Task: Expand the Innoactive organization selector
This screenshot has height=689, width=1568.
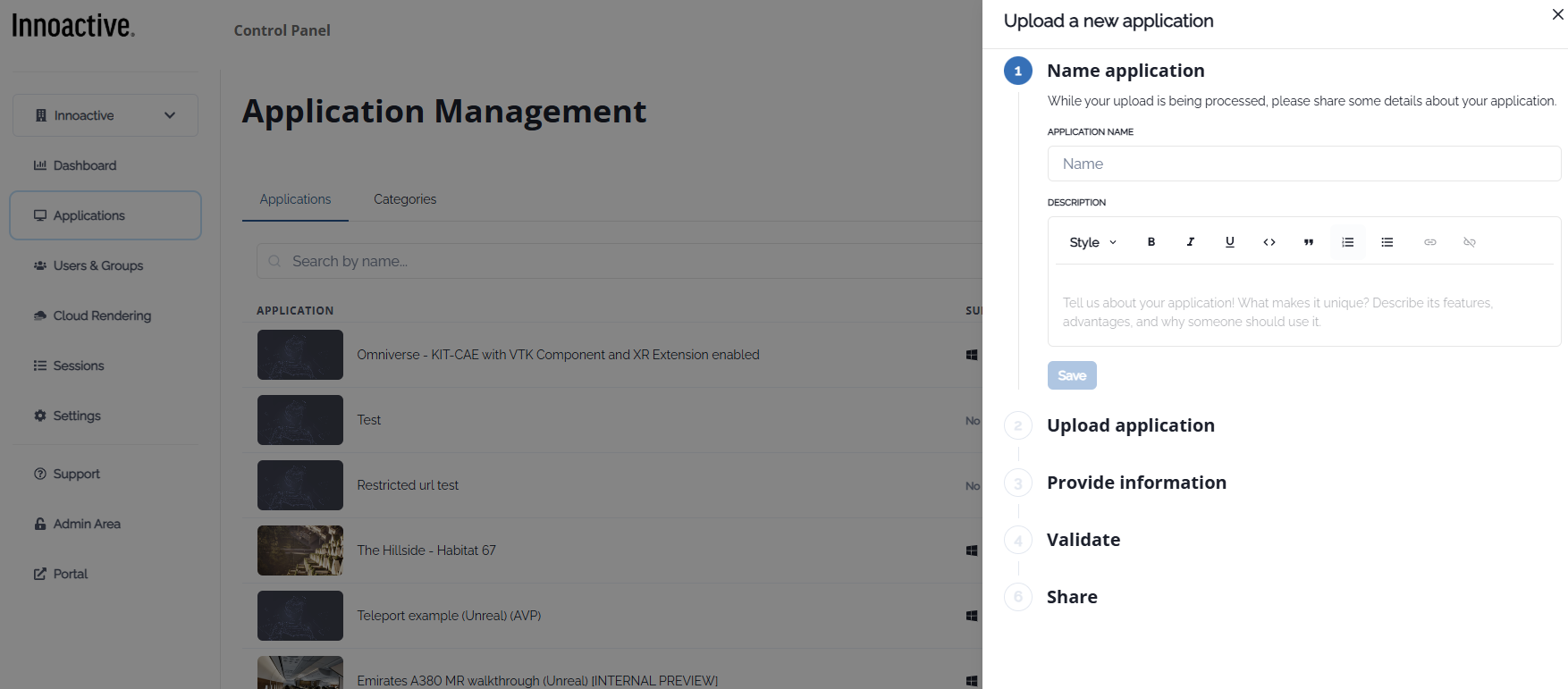Action: tap(105, 115)
